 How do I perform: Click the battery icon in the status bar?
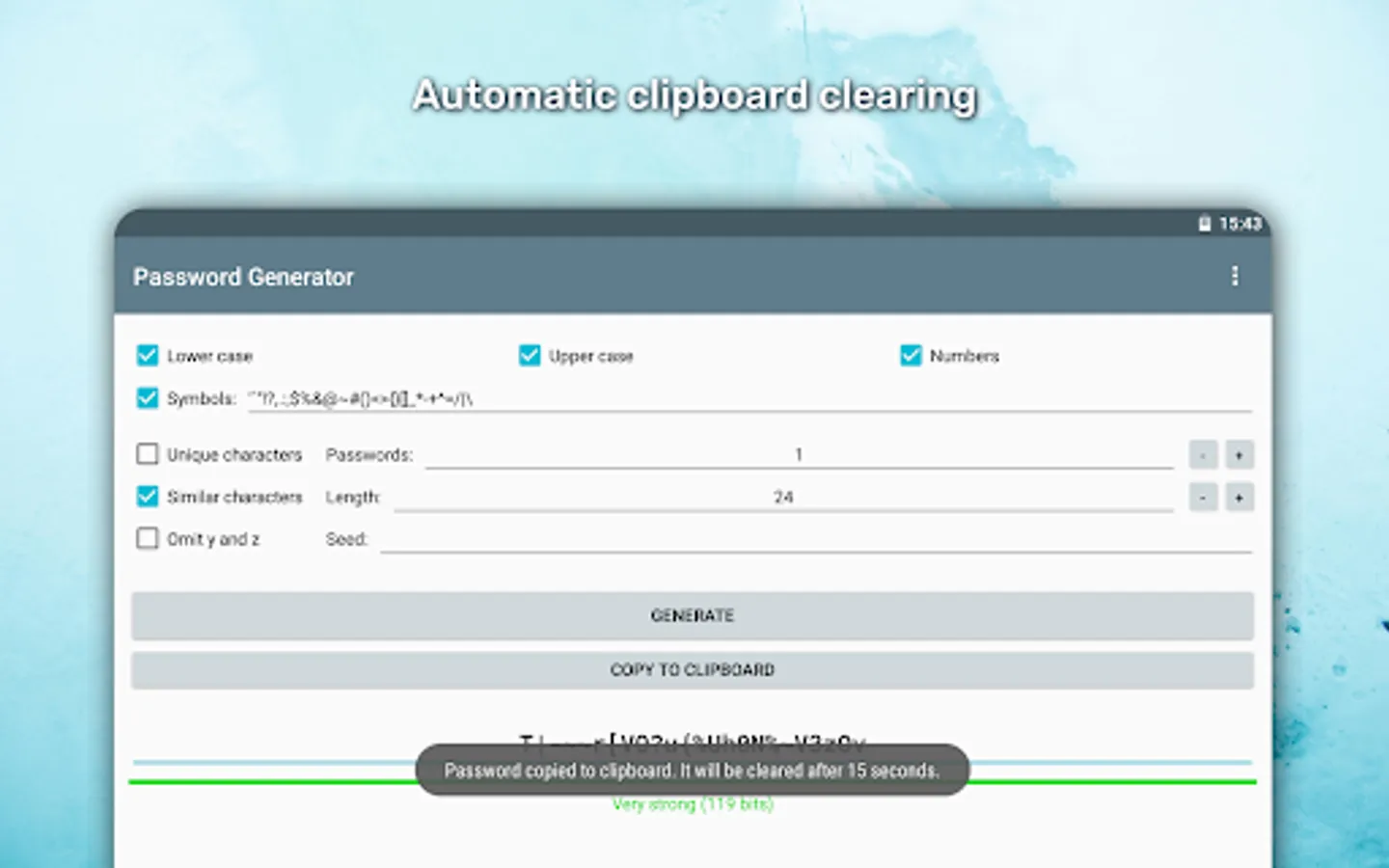pyautogui.click(x=1203, y=224)
